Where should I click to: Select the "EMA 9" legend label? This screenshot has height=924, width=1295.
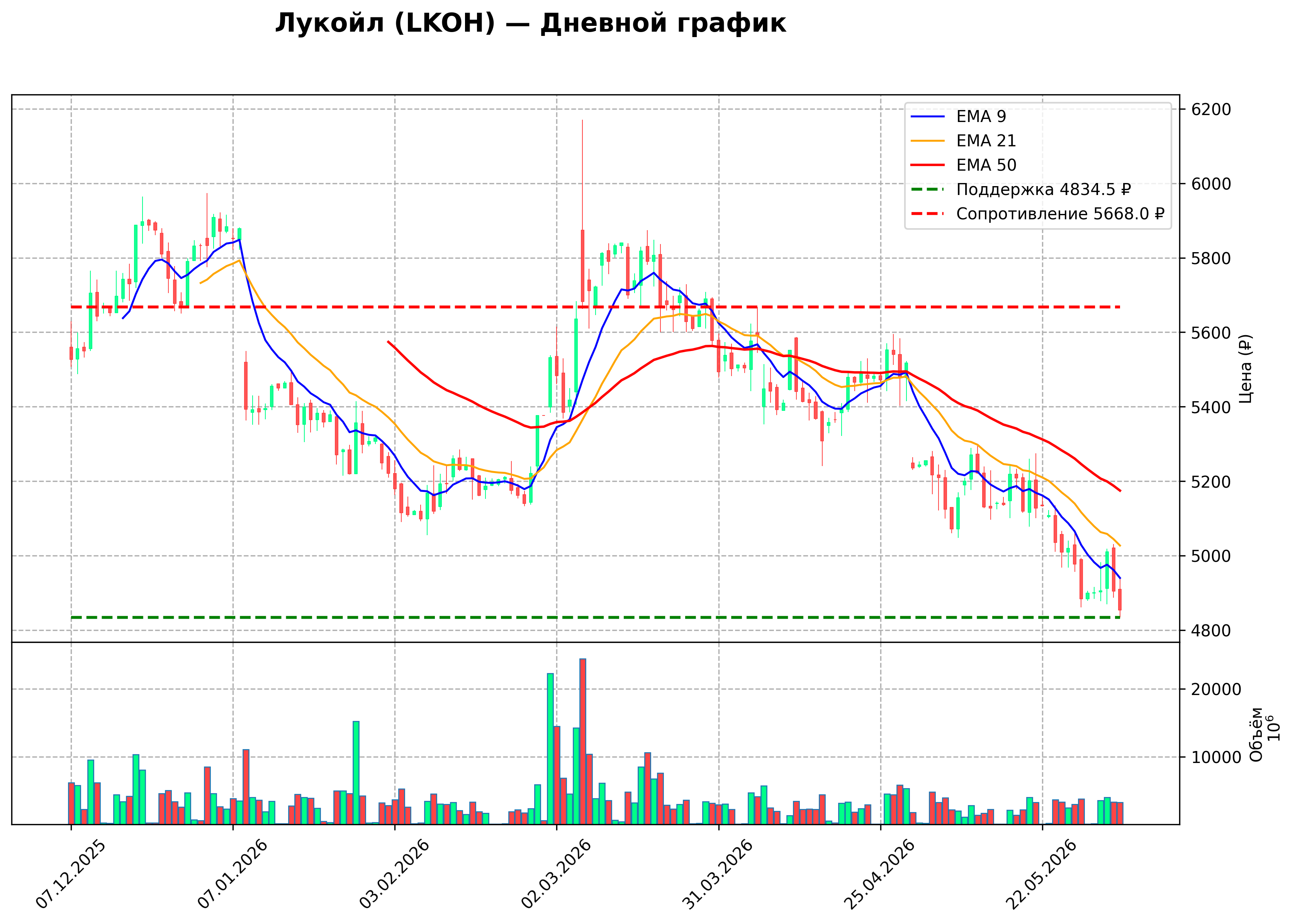pos(981,117)
